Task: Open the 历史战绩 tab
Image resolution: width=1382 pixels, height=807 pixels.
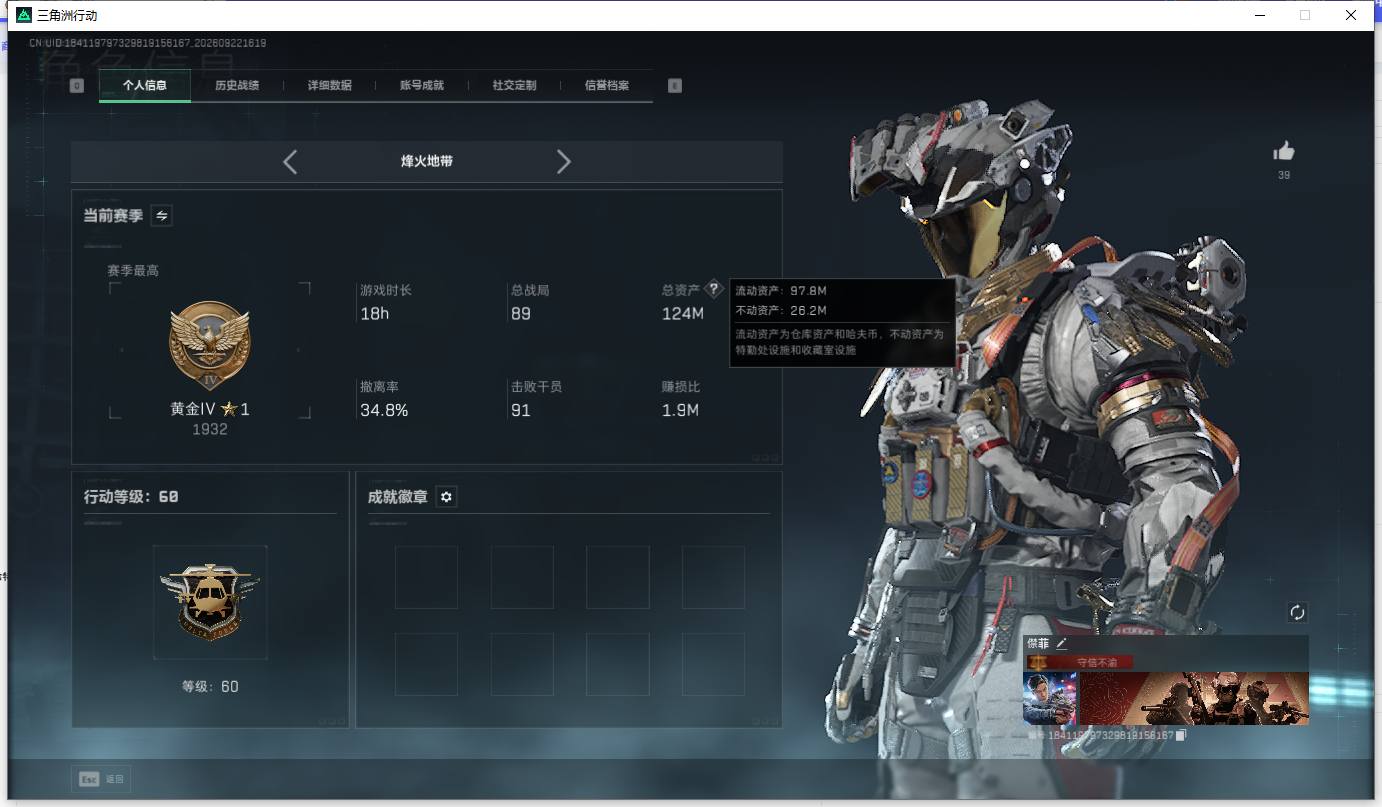Action: (237, 86)
